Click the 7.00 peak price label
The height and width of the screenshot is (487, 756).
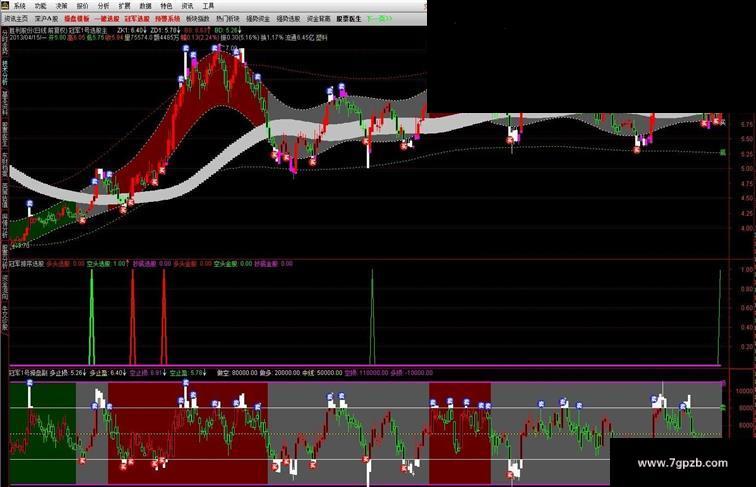click(230, 48)
